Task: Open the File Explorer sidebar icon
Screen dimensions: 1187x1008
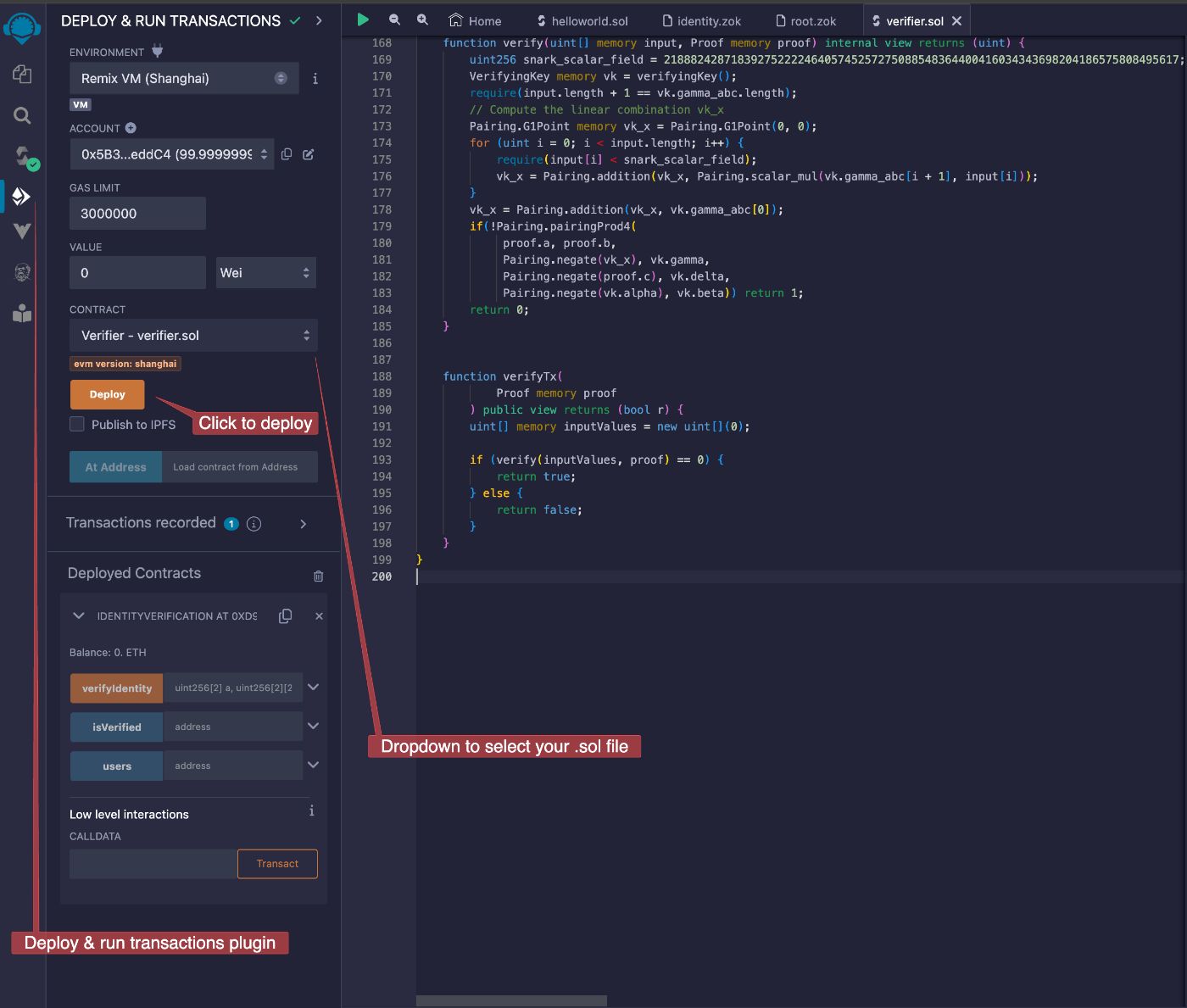Action: coord(22,75)
